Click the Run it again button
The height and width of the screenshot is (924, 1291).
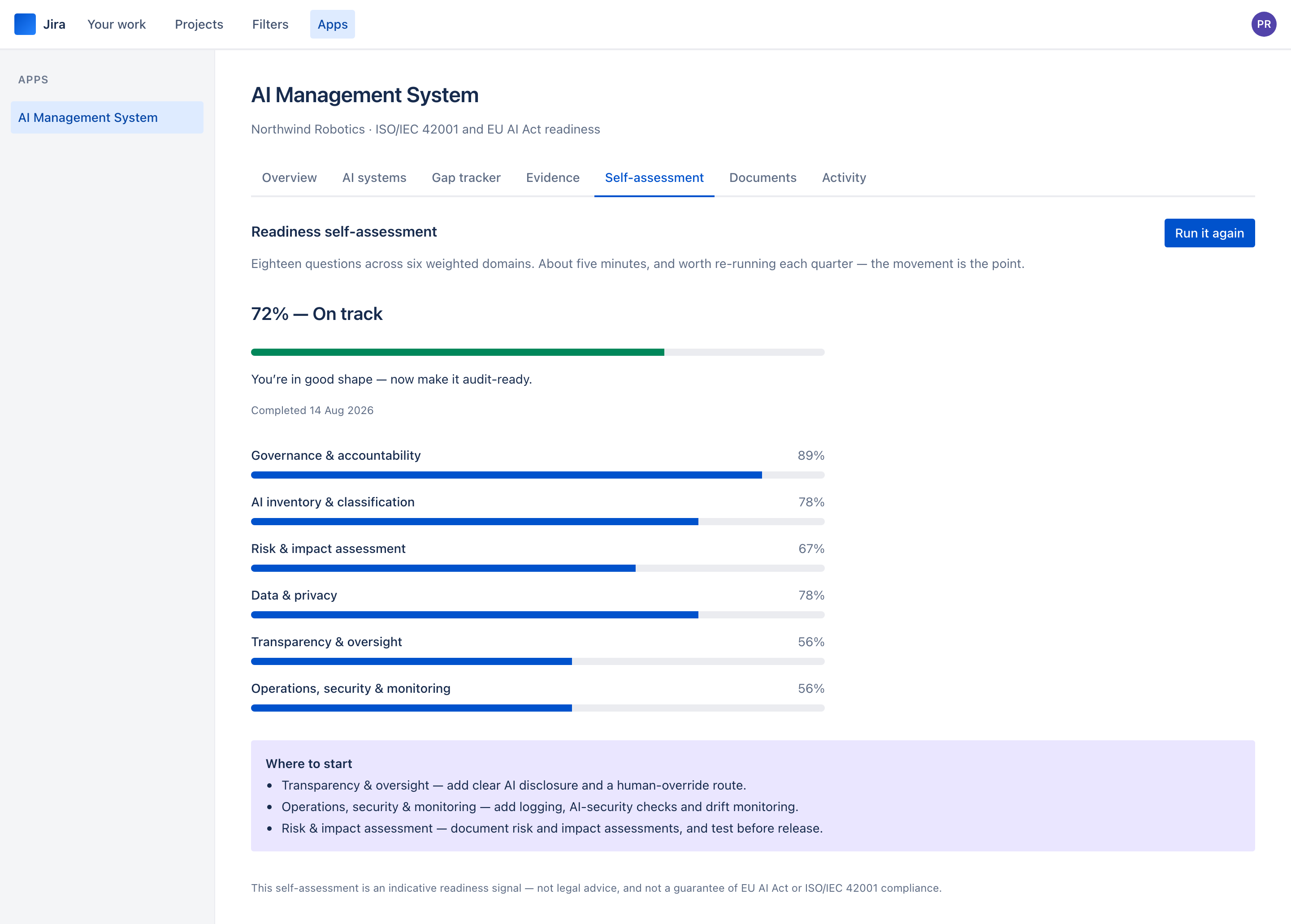(x=1209, y=233)
